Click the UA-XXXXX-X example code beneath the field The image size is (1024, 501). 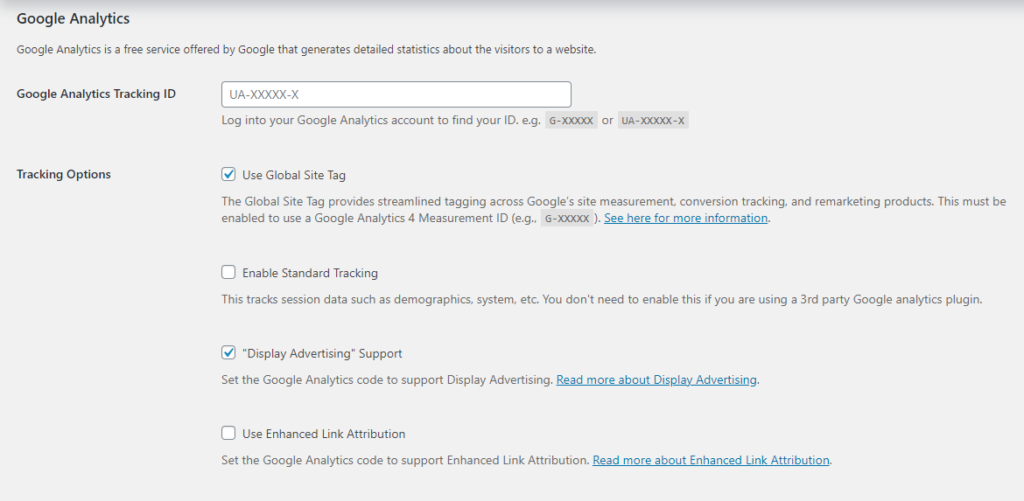(x=653, y=121)
